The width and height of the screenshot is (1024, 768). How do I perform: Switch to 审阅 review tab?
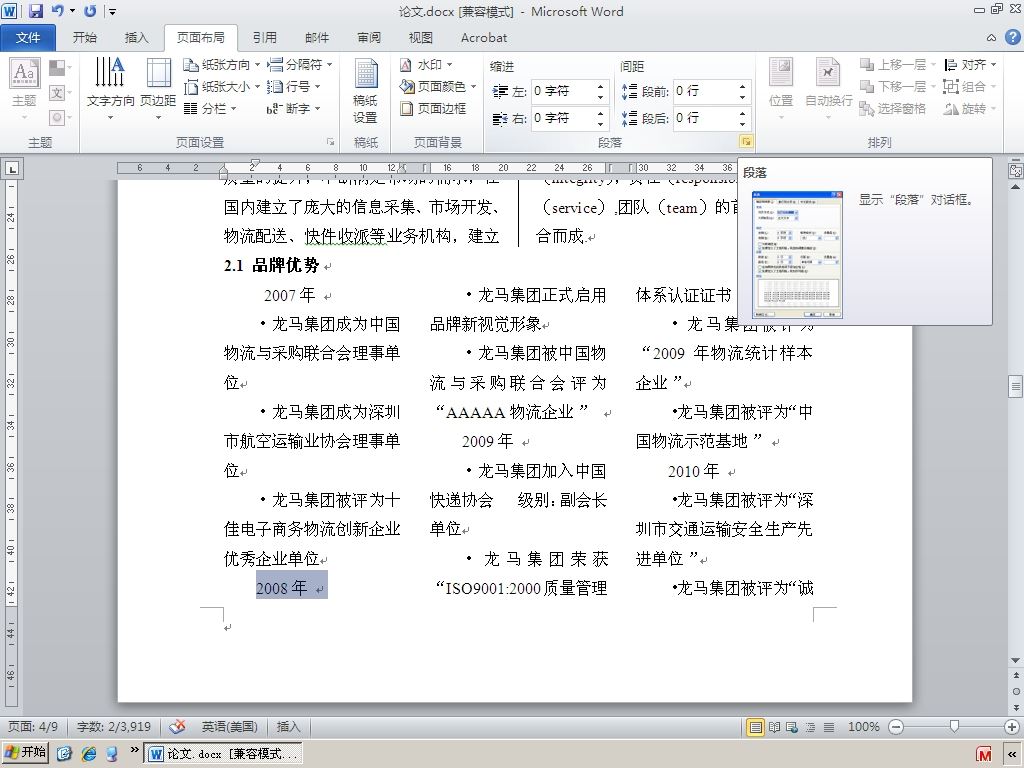click(369, 38)
